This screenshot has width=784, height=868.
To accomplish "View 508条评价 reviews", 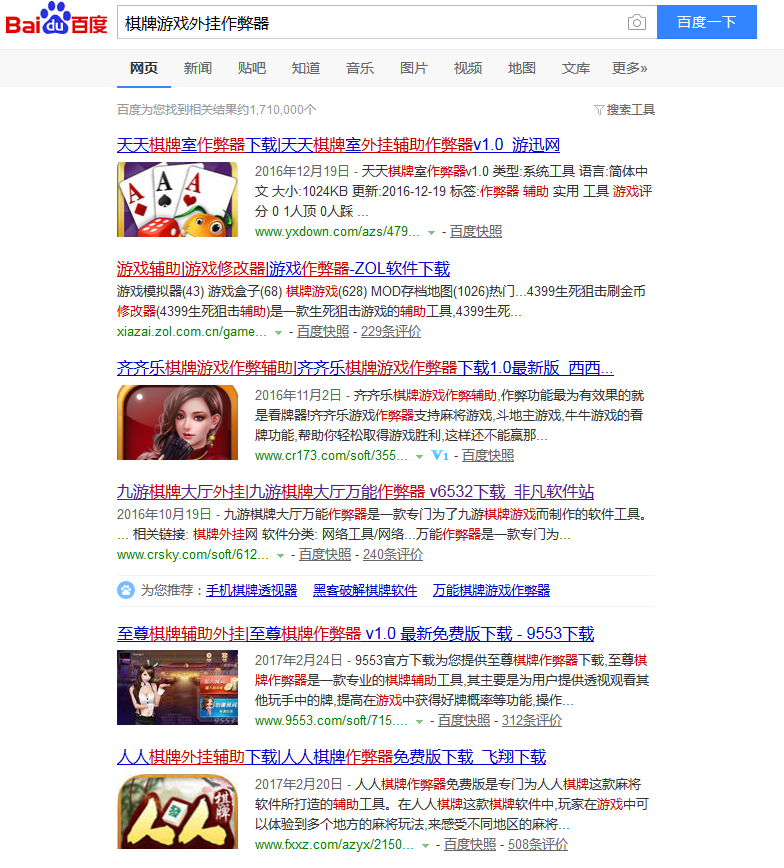I will click(x=538, y=845).
